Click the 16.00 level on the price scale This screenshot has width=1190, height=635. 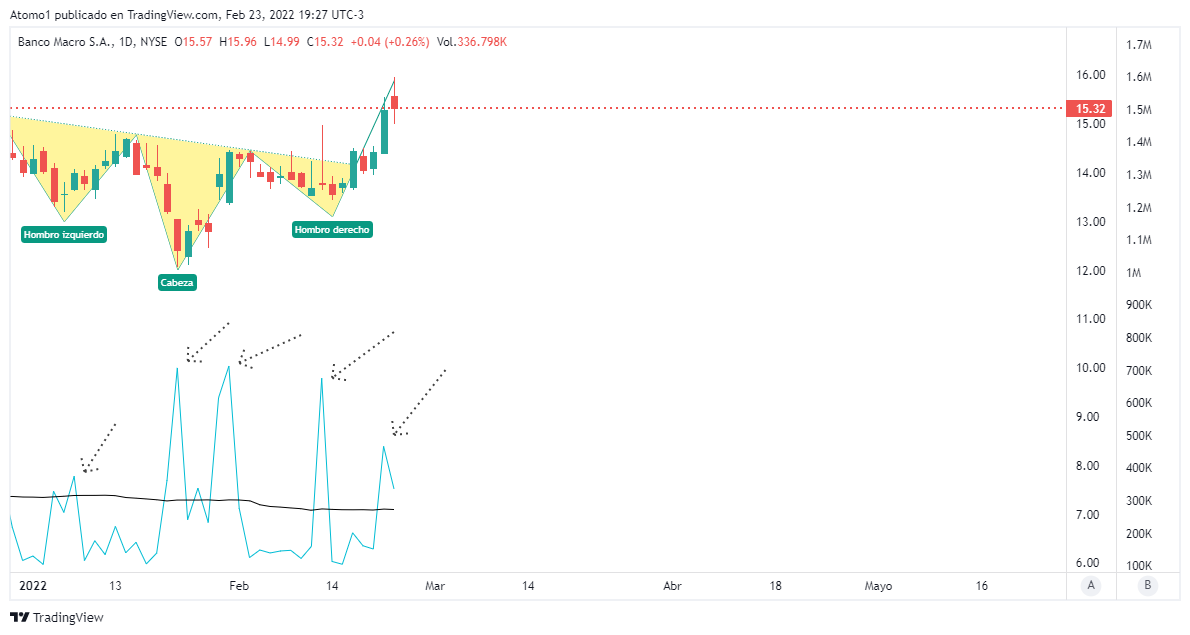tap(1090, 75)
